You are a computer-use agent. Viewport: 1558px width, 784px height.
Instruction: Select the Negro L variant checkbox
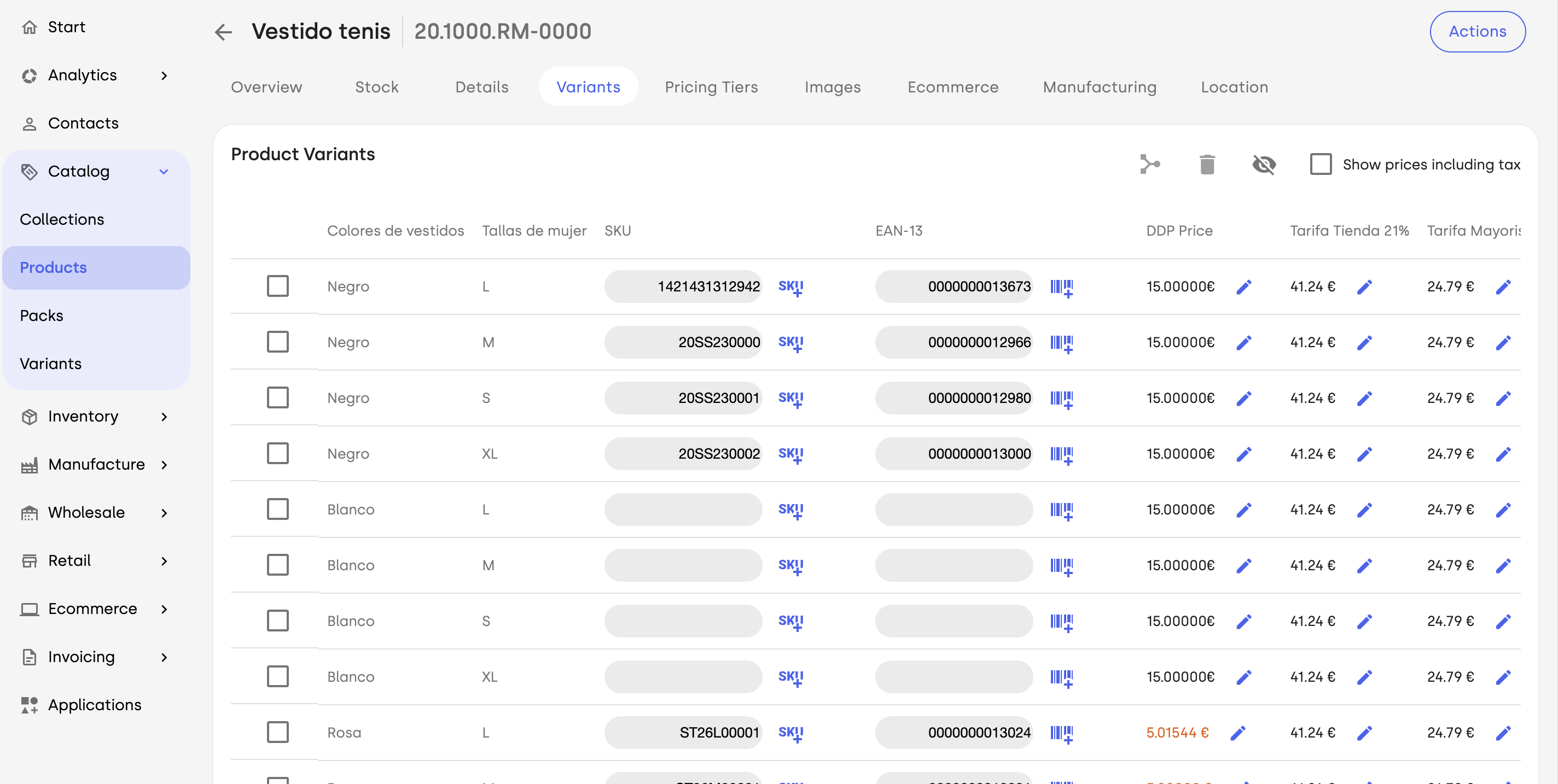pos(277,286)
